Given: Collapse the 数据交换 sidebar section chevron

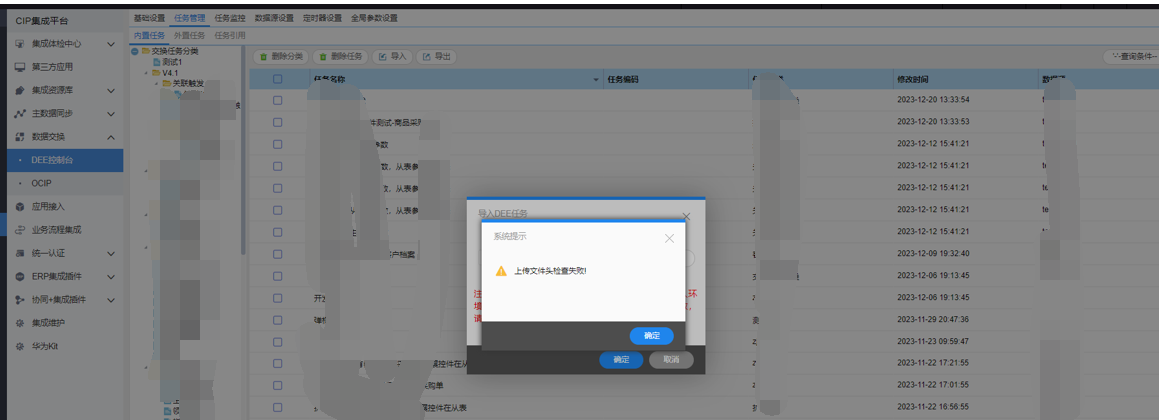Looking at the screenshot, I should tap(111, 137).
